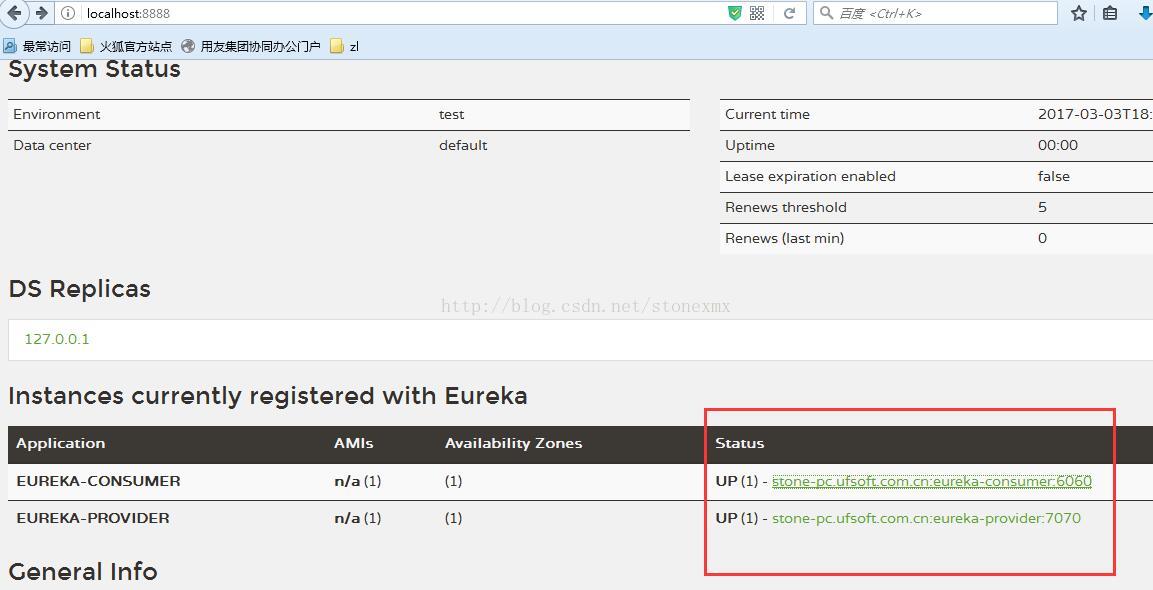Reload the page with the refresh icon
Viewport: 1153px width, 590px height.
click(x=789, y=13)
